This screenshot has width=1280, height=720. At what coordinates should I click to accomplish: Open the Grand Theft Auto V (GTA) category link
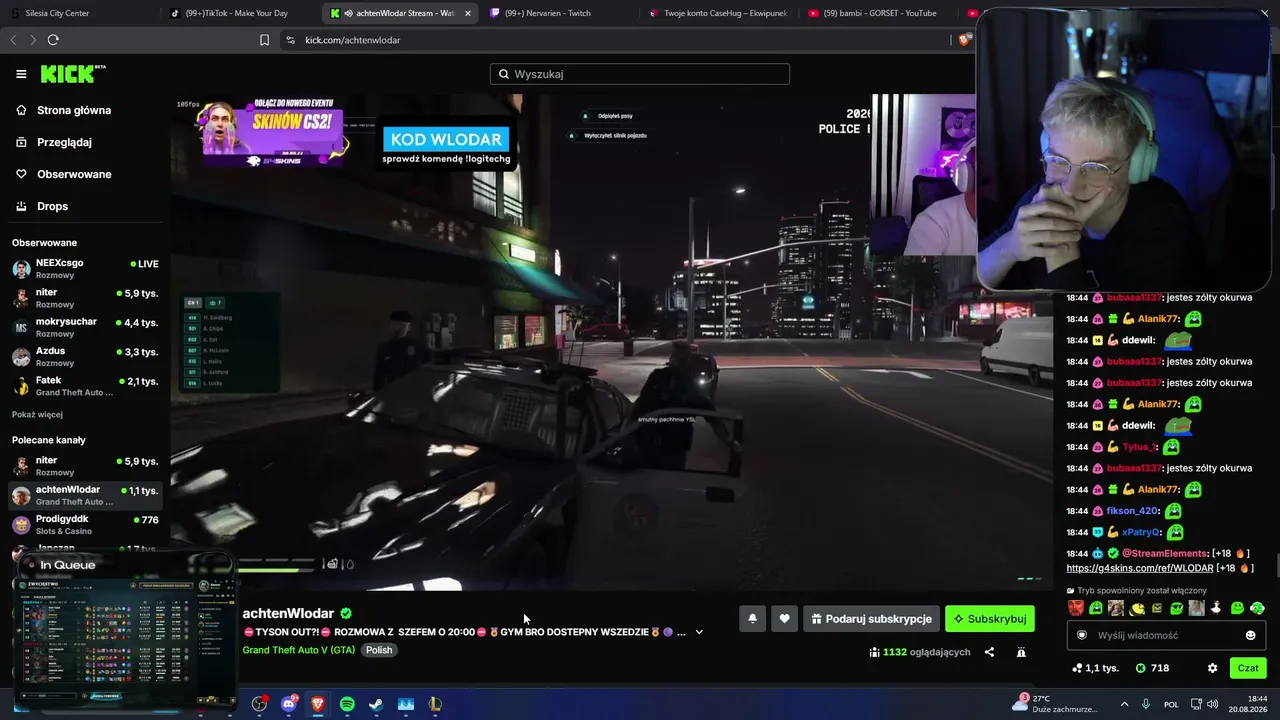pyautogui.click(x=299, y=650)
